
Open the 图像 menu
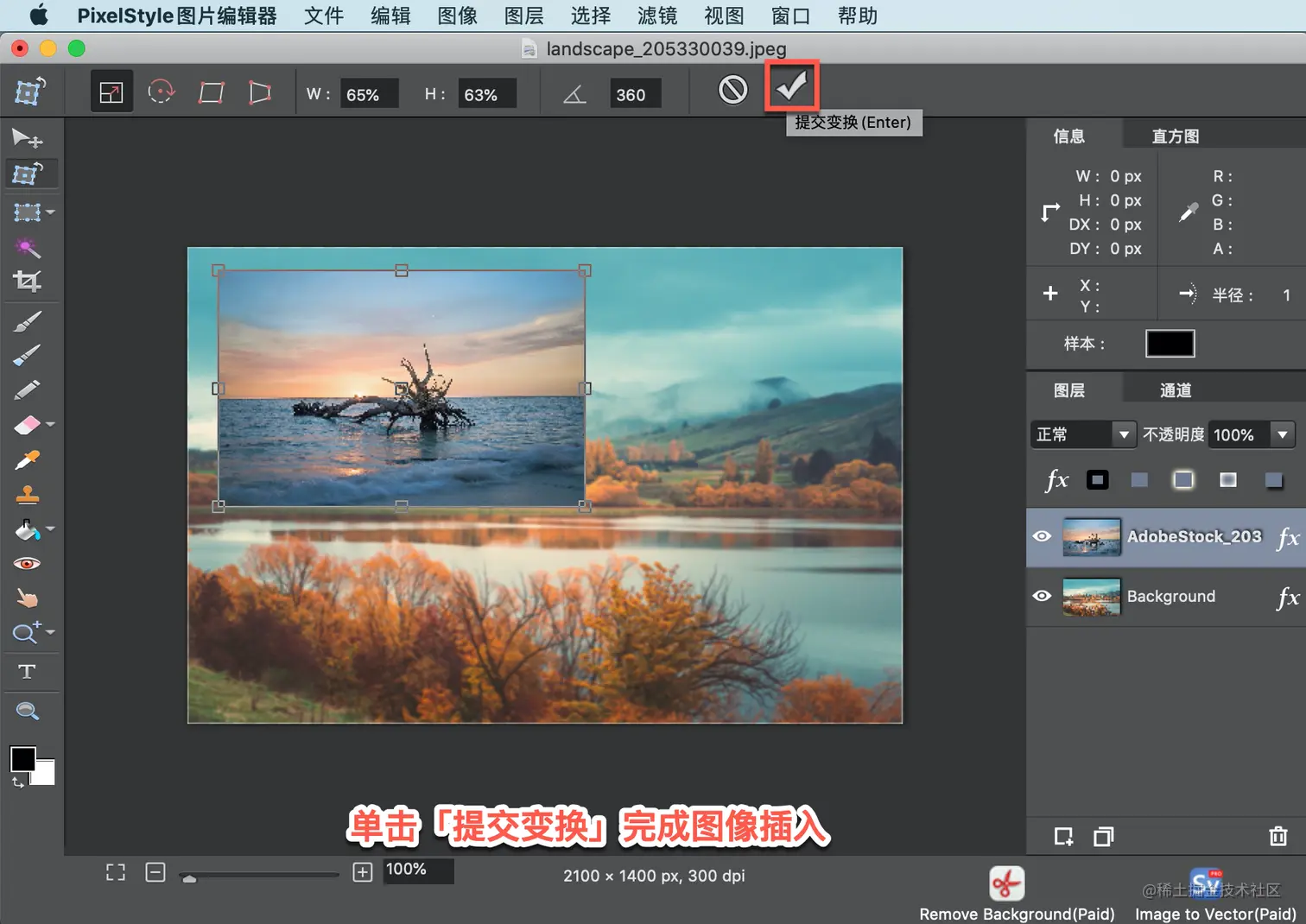(457, 16)
